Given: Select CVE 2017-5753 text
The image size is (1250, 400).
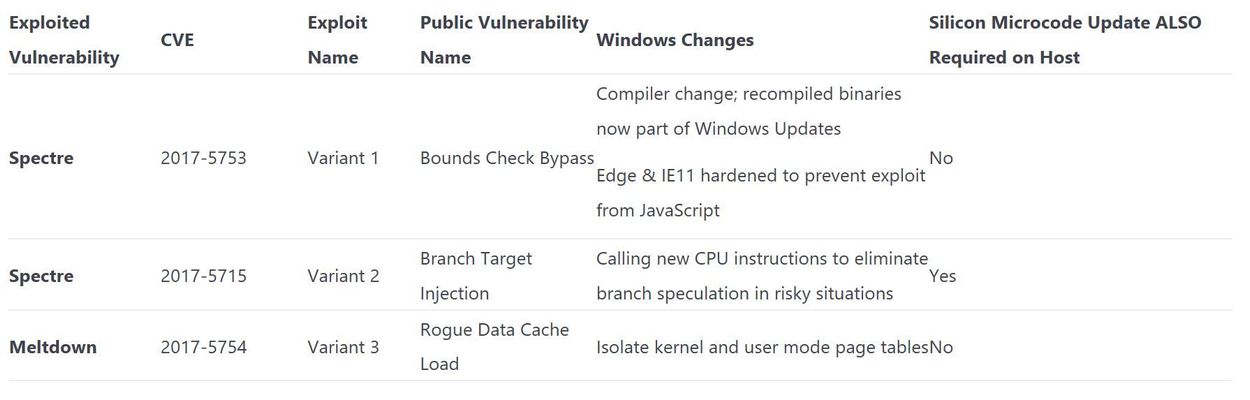Looking at the screenshot, I should (x=203, y=158).
